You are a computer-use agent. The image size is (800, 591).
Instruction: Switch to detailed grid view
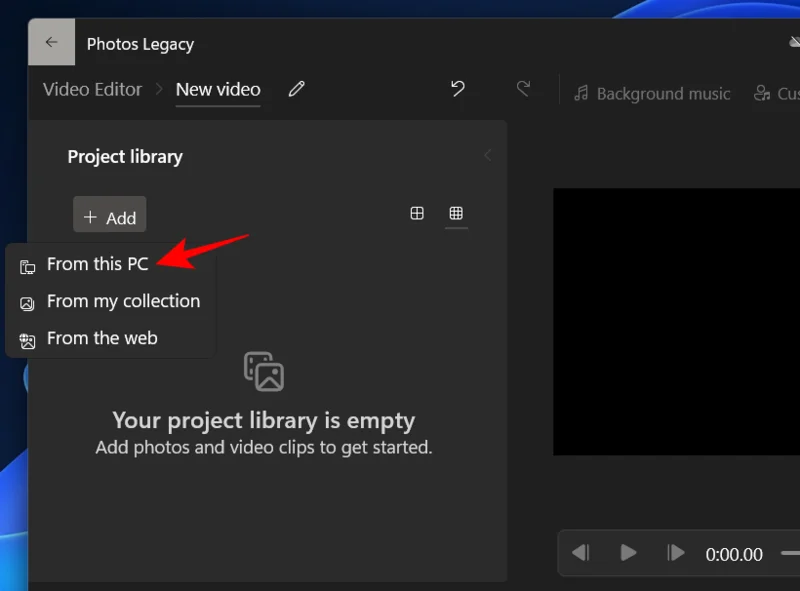[416, 213]
